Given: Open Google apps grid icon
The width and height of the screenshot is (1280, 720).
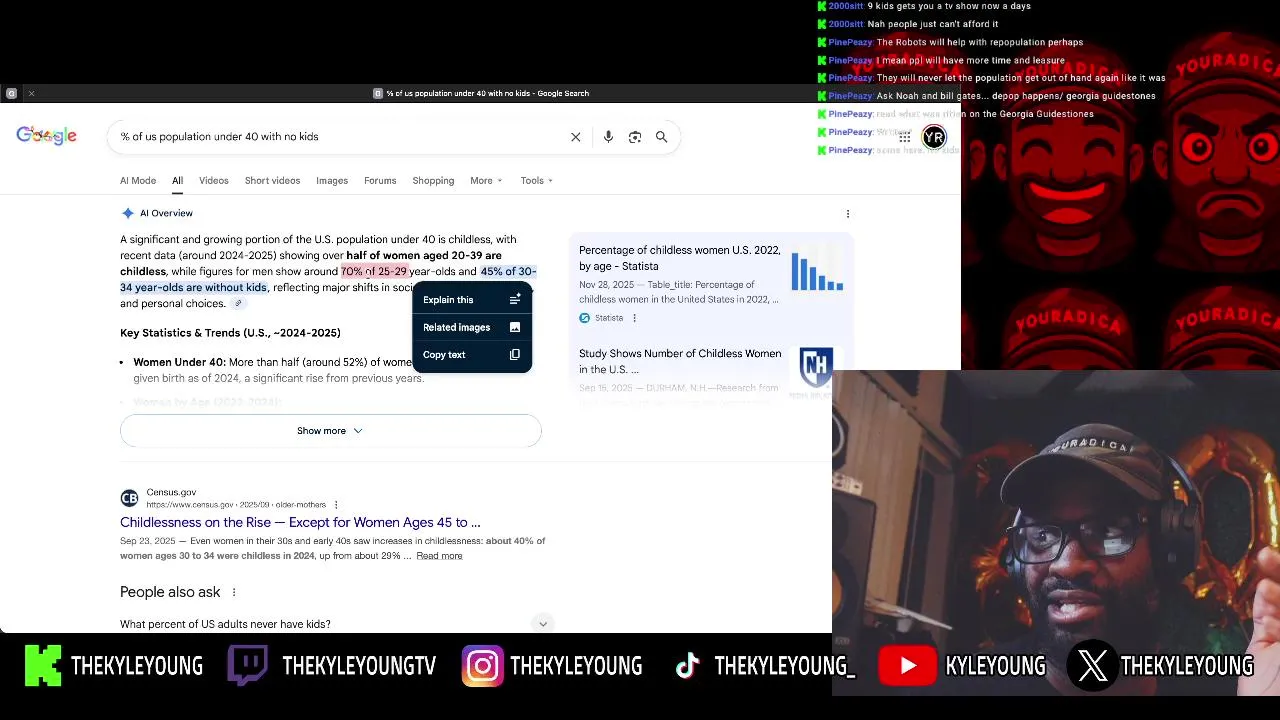Looking at the screenshot, I should [905, 138].
